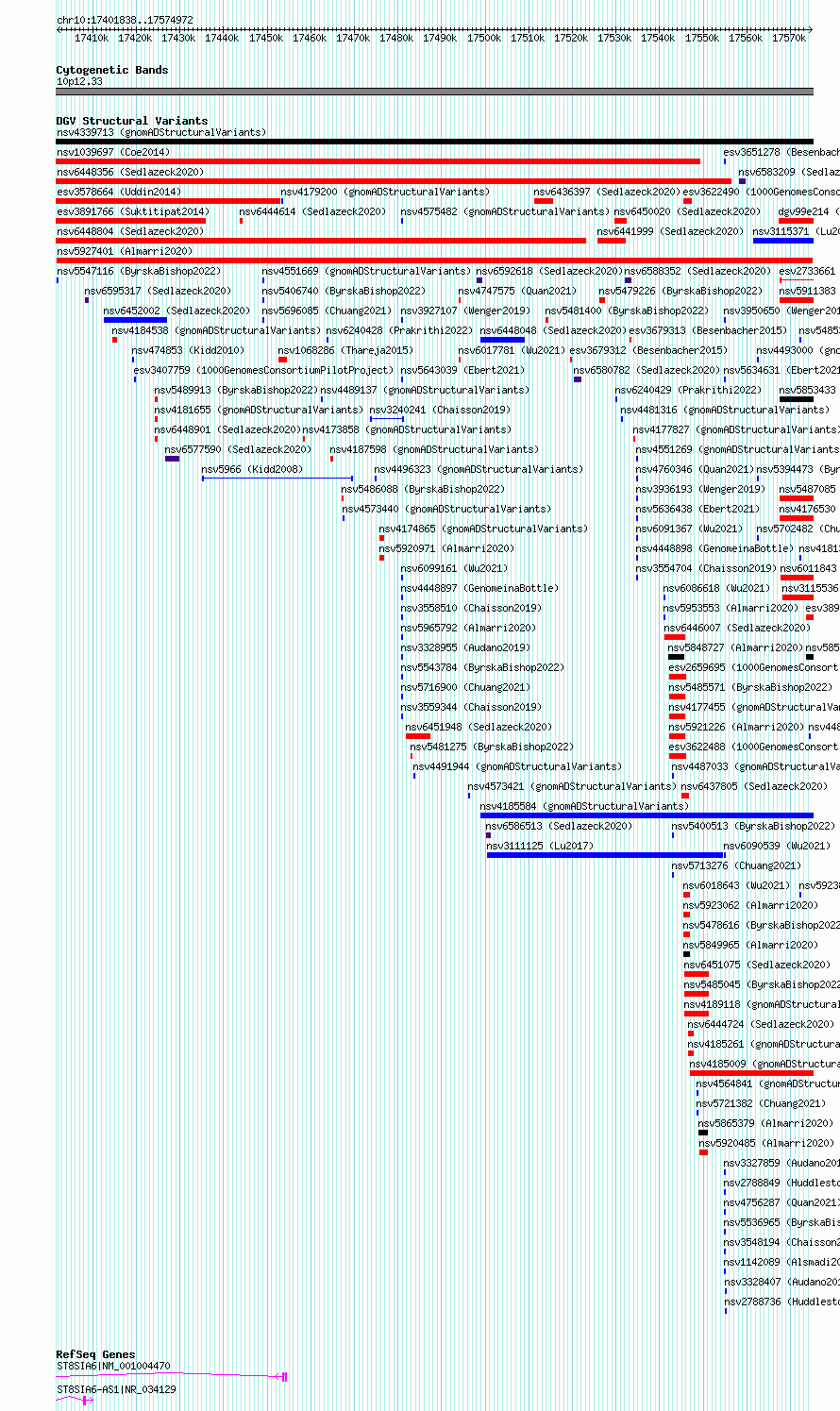Click nsv5966 (Kidd2008) label
The width and height of the screenshot is (840, 1411).
(x=252, y=469)
